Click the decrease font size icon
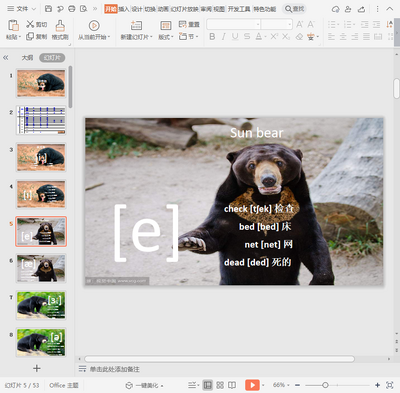The width and height of the screenshot is (400, 393). (x=311, y=24)
